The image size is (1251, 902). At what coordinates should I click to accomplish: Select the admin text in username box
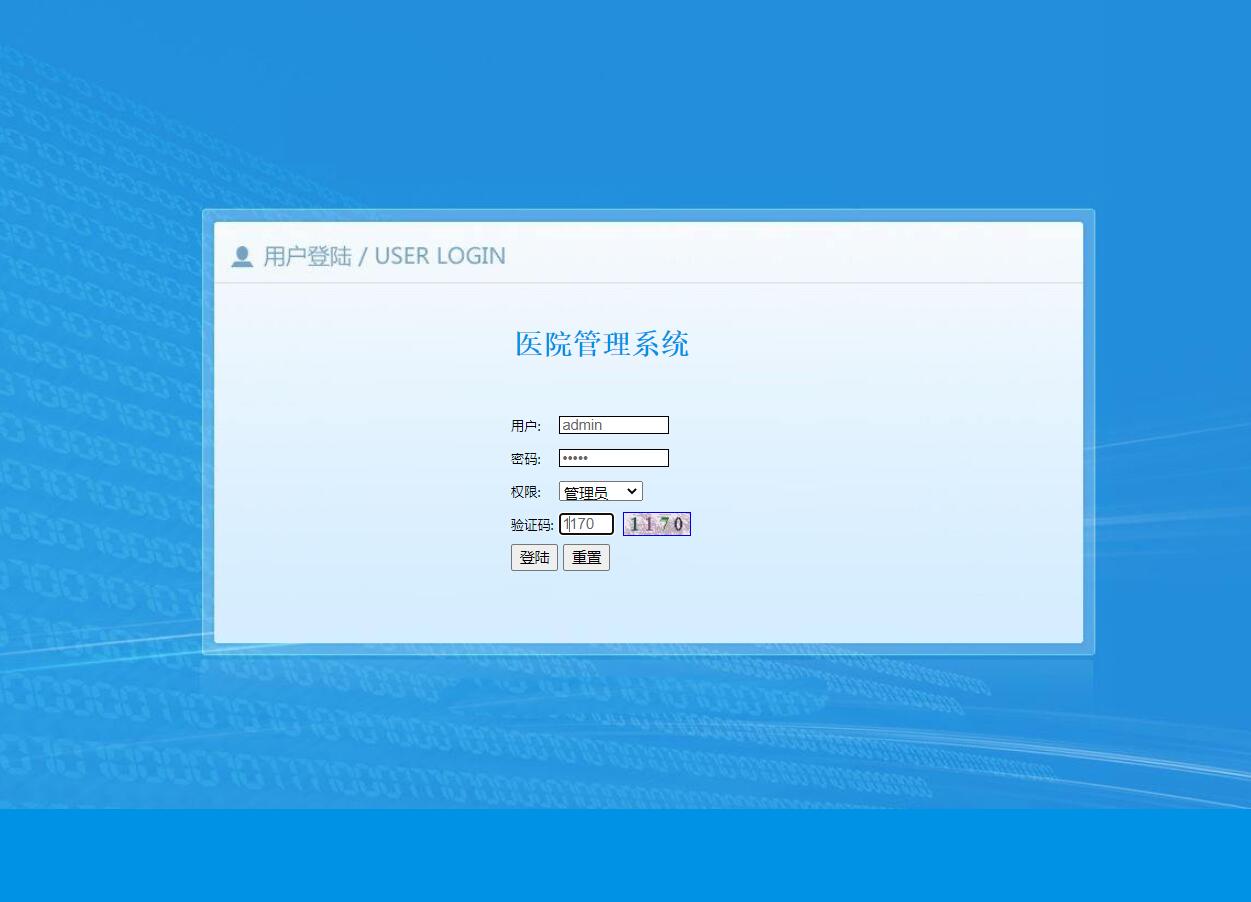[580, 424]
